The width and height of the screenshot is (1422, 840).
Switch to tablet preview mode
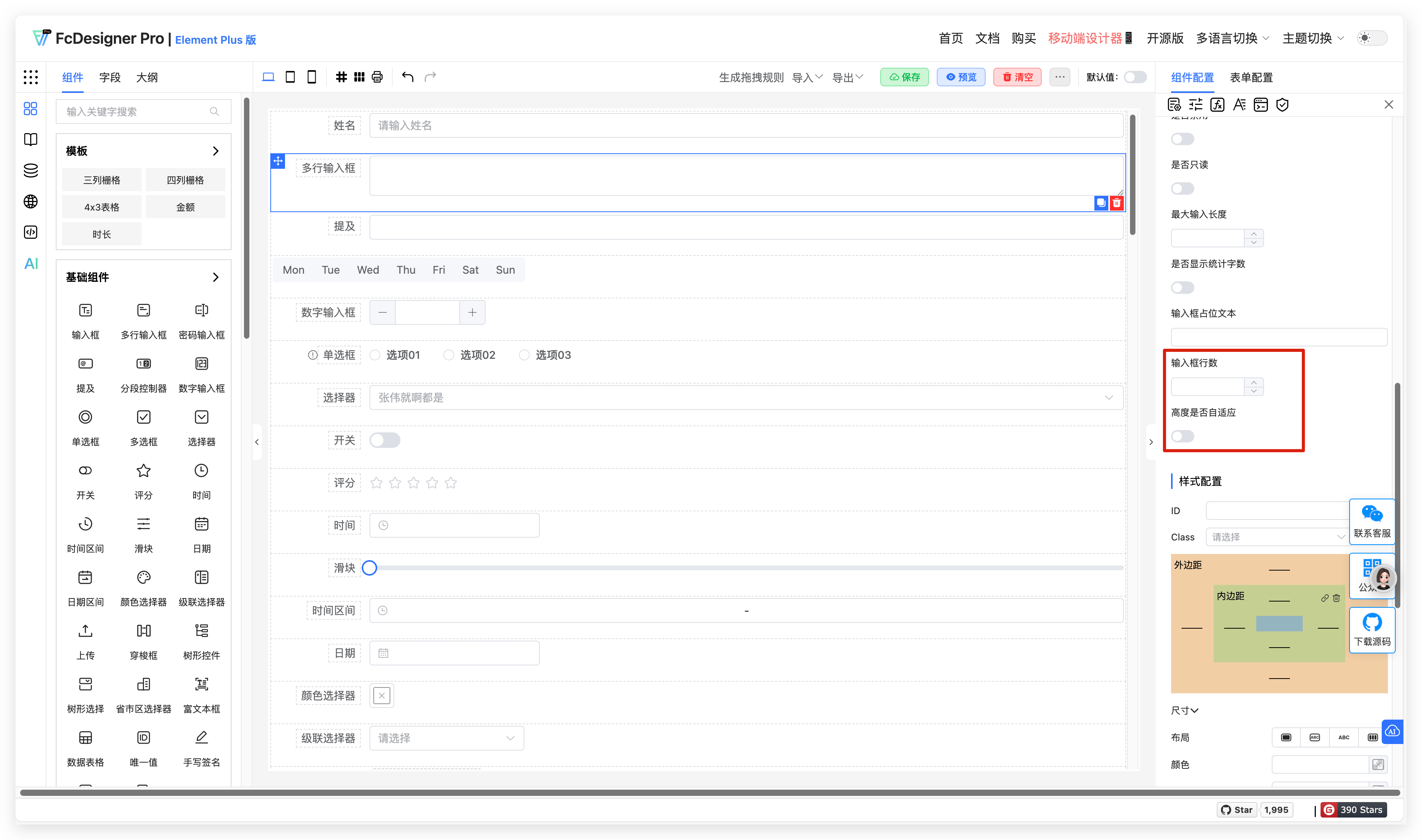click(x=290, y=76)
